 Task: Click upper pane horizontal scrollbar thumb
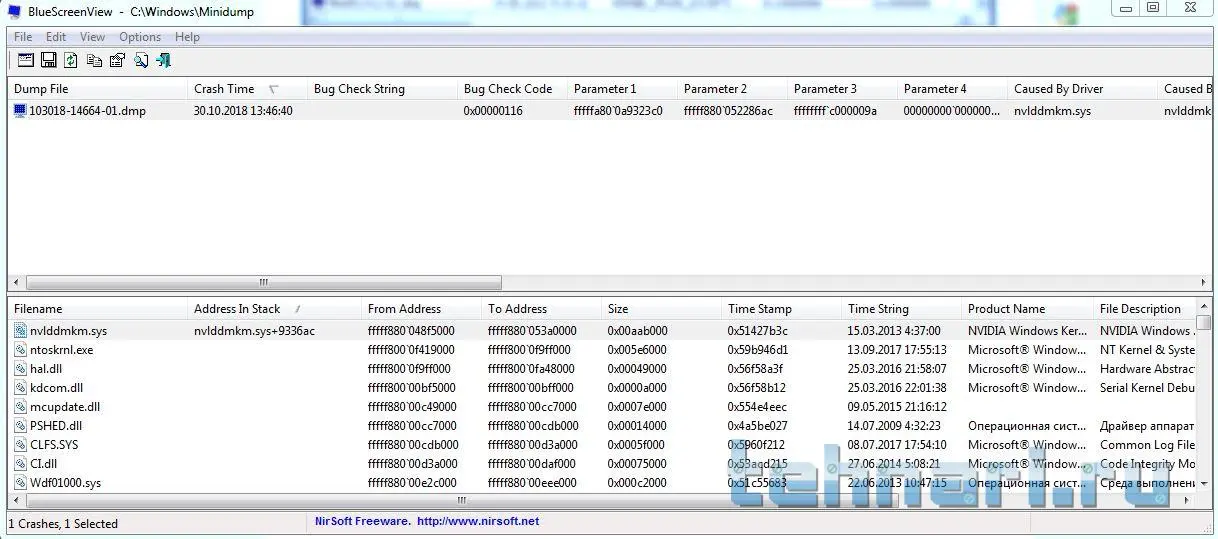(x=264, y=282)
